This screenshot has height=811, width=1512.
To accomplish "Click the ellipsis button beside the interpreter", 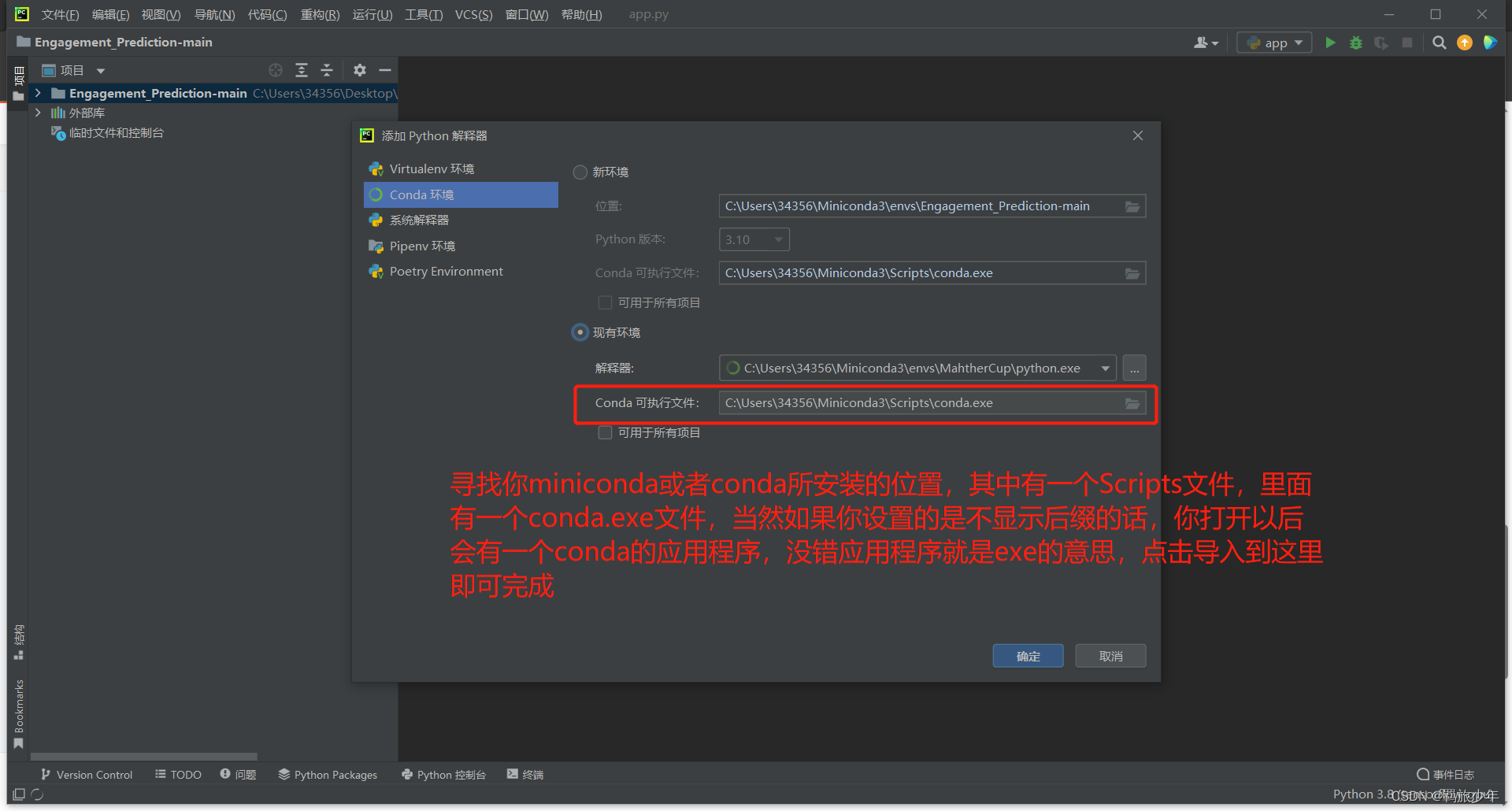I will 1135,368.
